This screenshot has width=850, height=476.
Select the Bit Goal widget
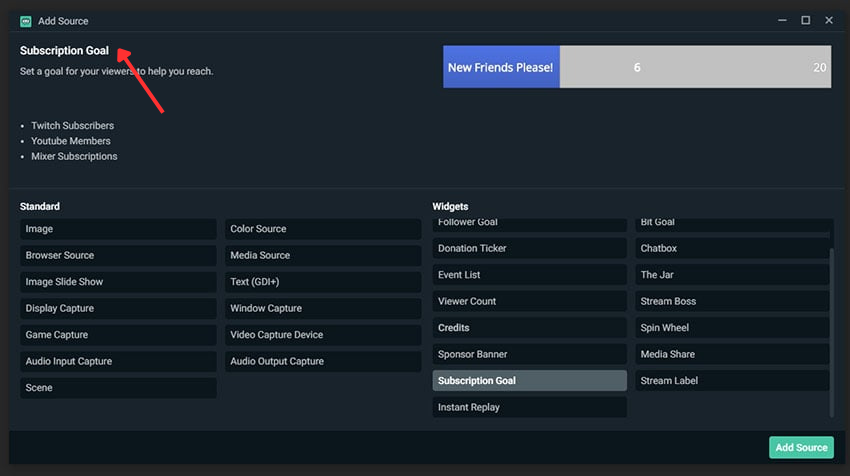click(x=732, y=224)
